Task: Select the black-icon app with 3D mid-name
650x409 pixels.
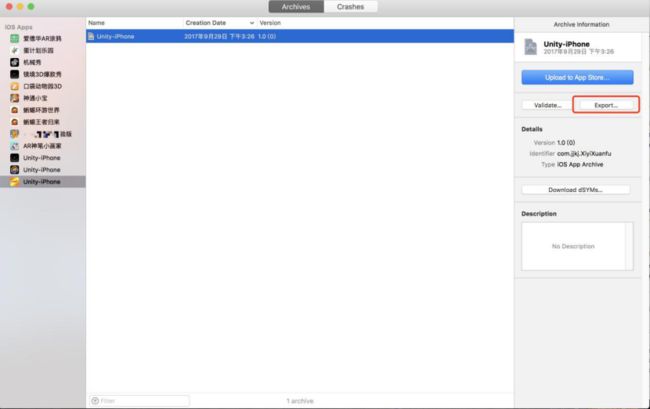Action: (43, 74)
